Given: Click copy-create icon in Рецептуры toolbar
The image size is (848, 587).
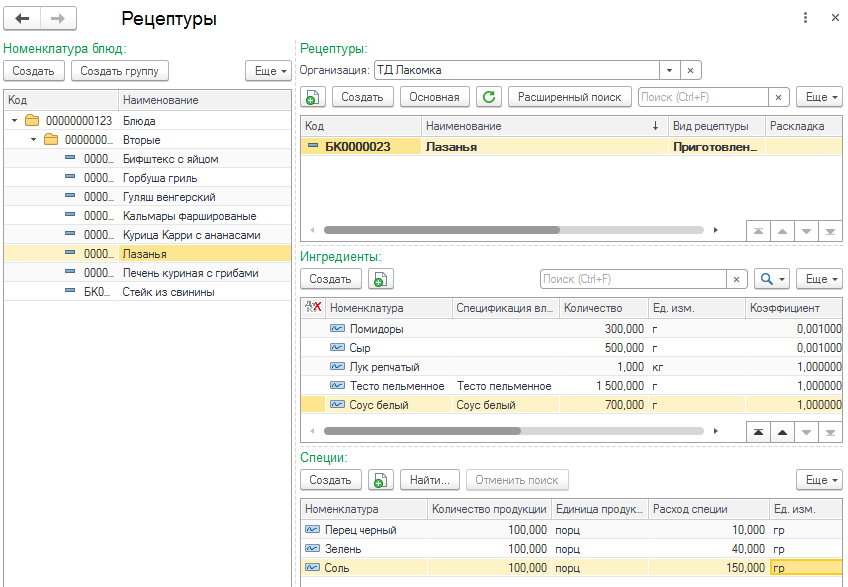Looking at the screenshot, I should (312, 97).
